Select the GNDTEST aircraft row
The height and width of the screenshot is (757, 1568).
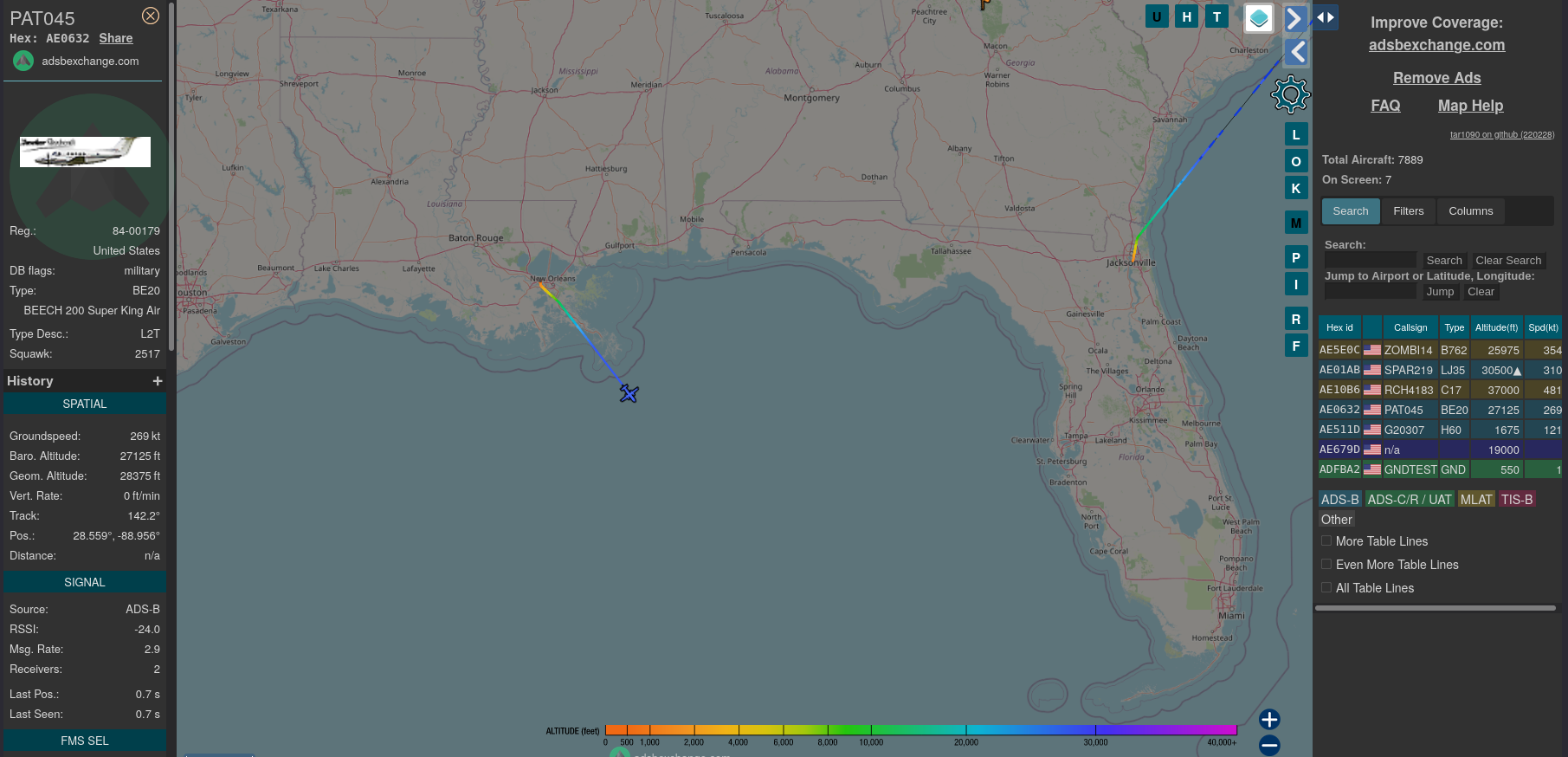pos(1440,469)
